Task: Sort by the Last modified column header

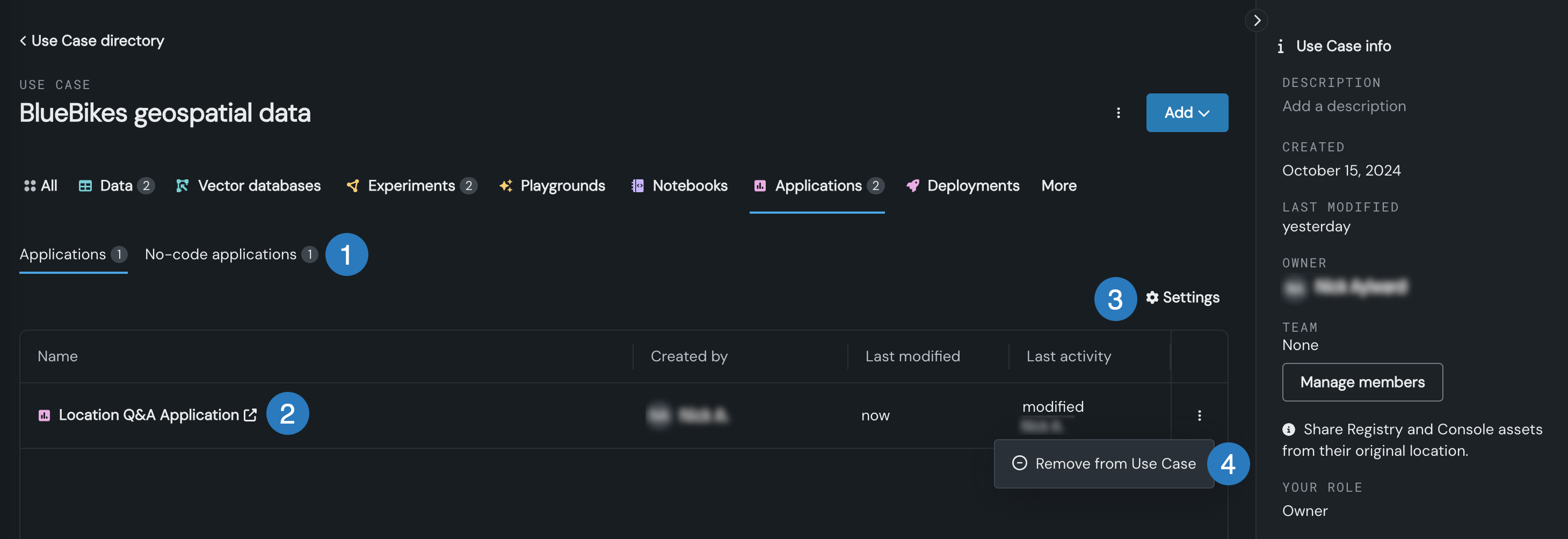Action: click(x=912, y=356)
